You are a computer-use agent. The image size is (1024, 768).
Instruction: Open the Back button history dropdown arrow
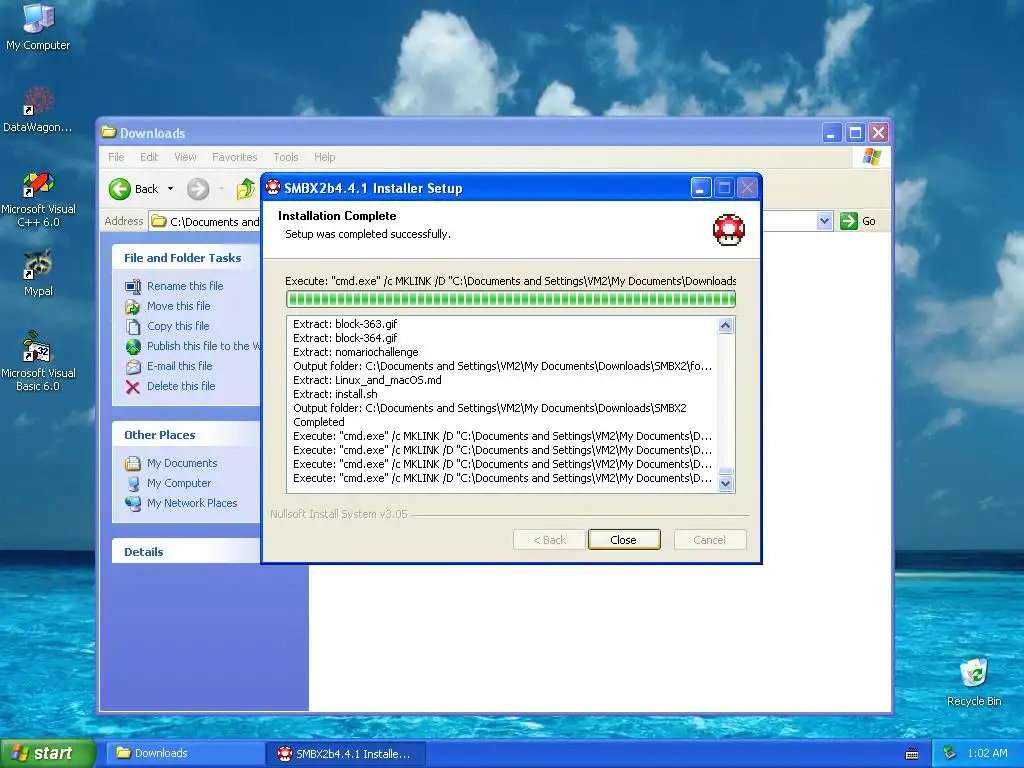pos(170,189)
